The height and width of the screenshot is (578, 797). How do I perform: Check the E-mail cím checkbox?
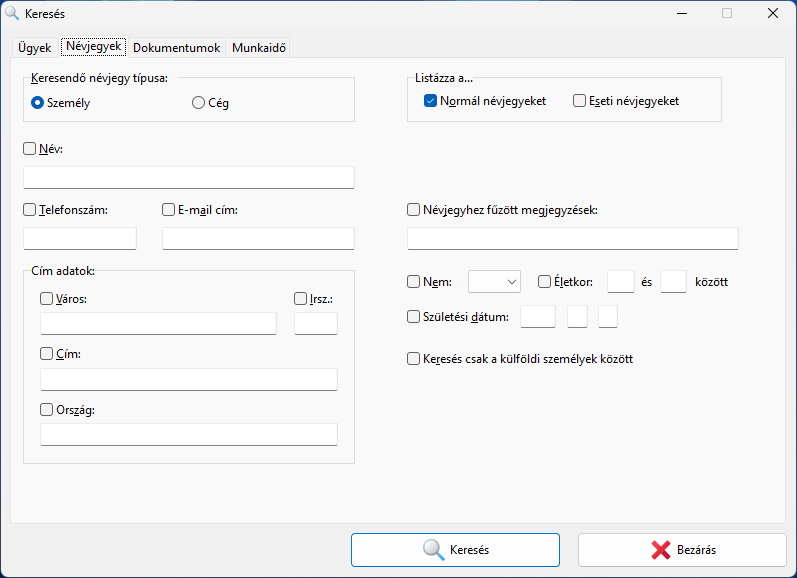tap(168, 210)
